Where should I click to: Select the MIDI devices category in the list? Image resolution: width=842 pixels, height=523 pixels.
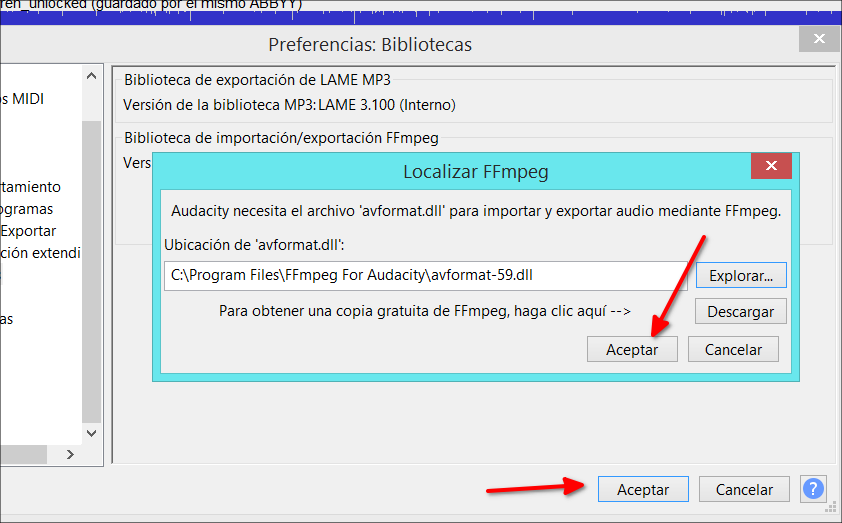[23, 99]
